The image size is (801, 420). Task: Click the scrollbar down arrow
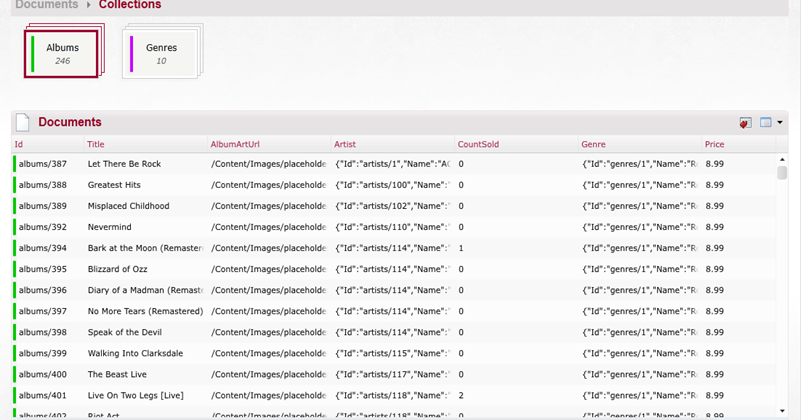coord(782,411)
